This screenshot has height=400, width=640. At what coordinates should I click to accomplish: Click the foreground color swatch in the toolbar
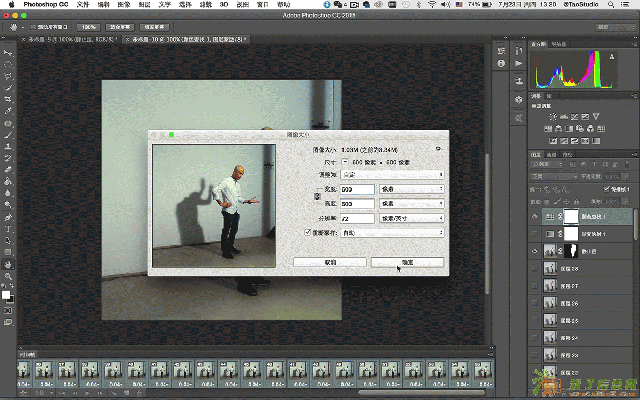[x=6, y=294]
